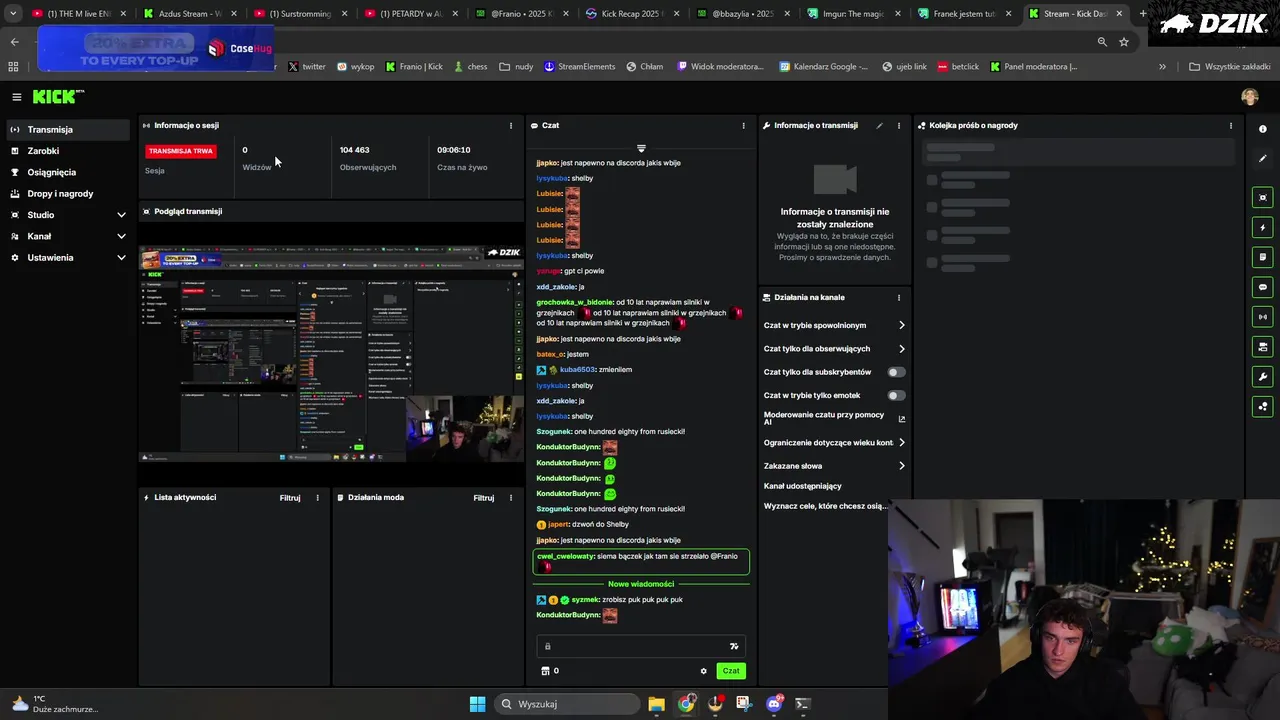Viewport: 1280px width, 720px height.
Task: Open a new browser tab
Action: click(x=1143, y=14)
